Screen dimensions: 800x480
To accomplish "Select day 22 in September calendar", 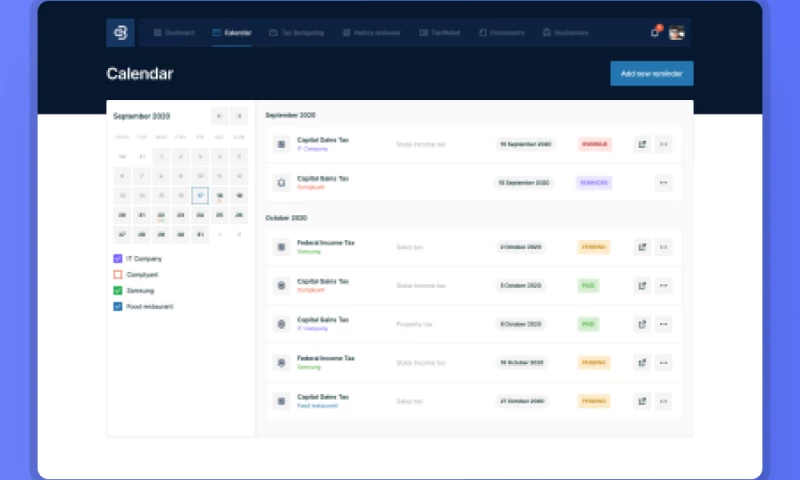I will [161, 215].
